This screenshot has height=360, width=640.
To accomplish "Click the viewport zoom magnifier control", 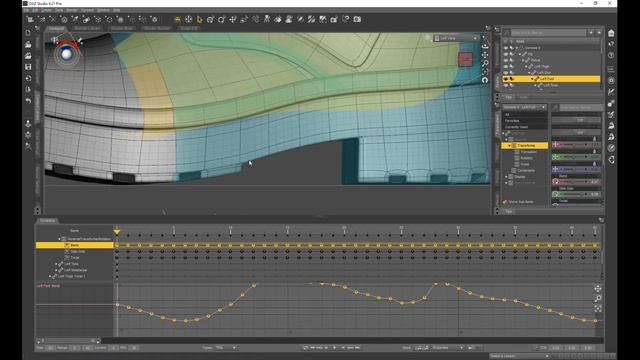I will click(x=485, y=63).
